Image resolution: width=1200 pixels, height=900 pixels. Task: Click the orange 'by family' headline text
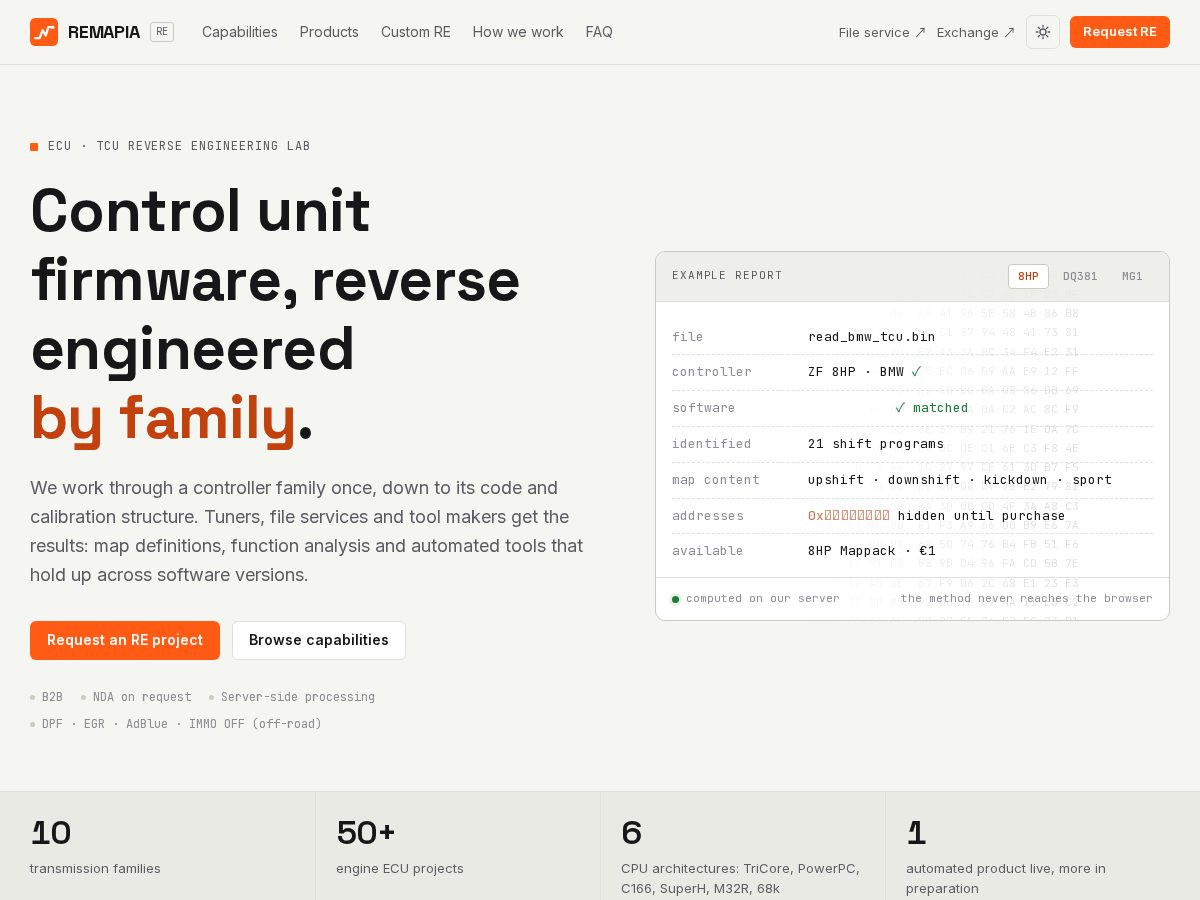163,417
